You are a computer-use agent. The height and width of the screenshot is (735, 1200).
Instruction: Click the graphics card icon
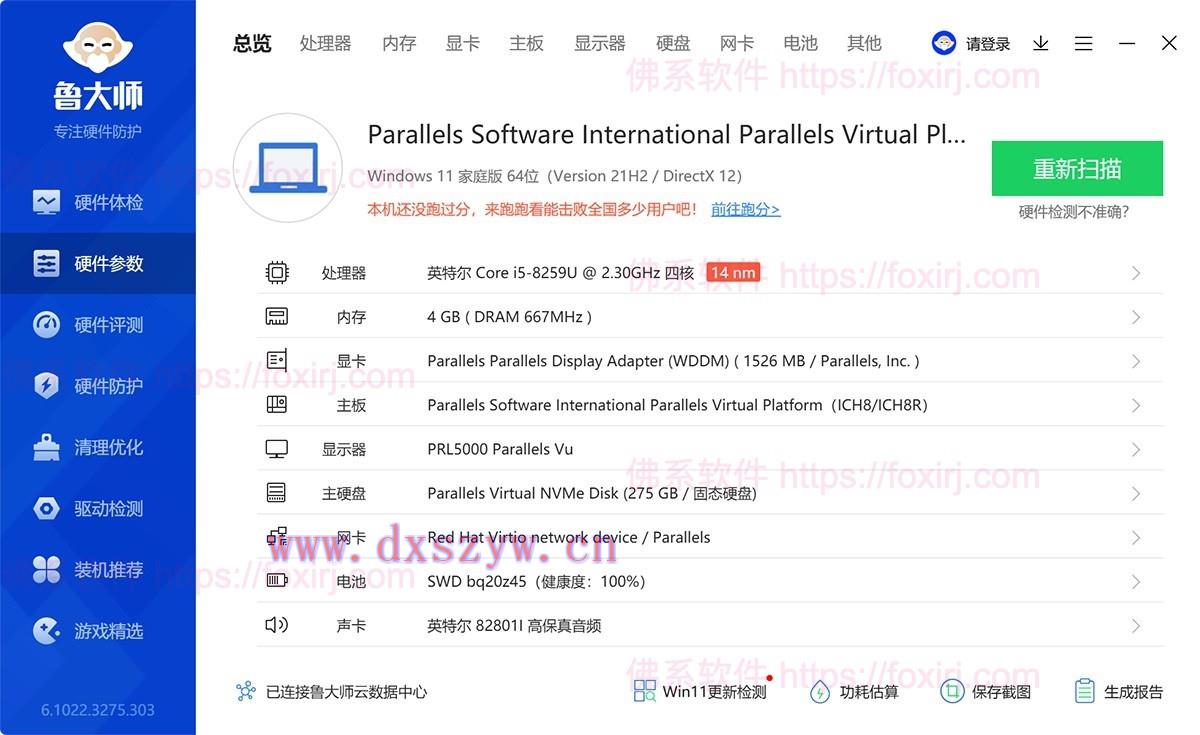point(277,360)
